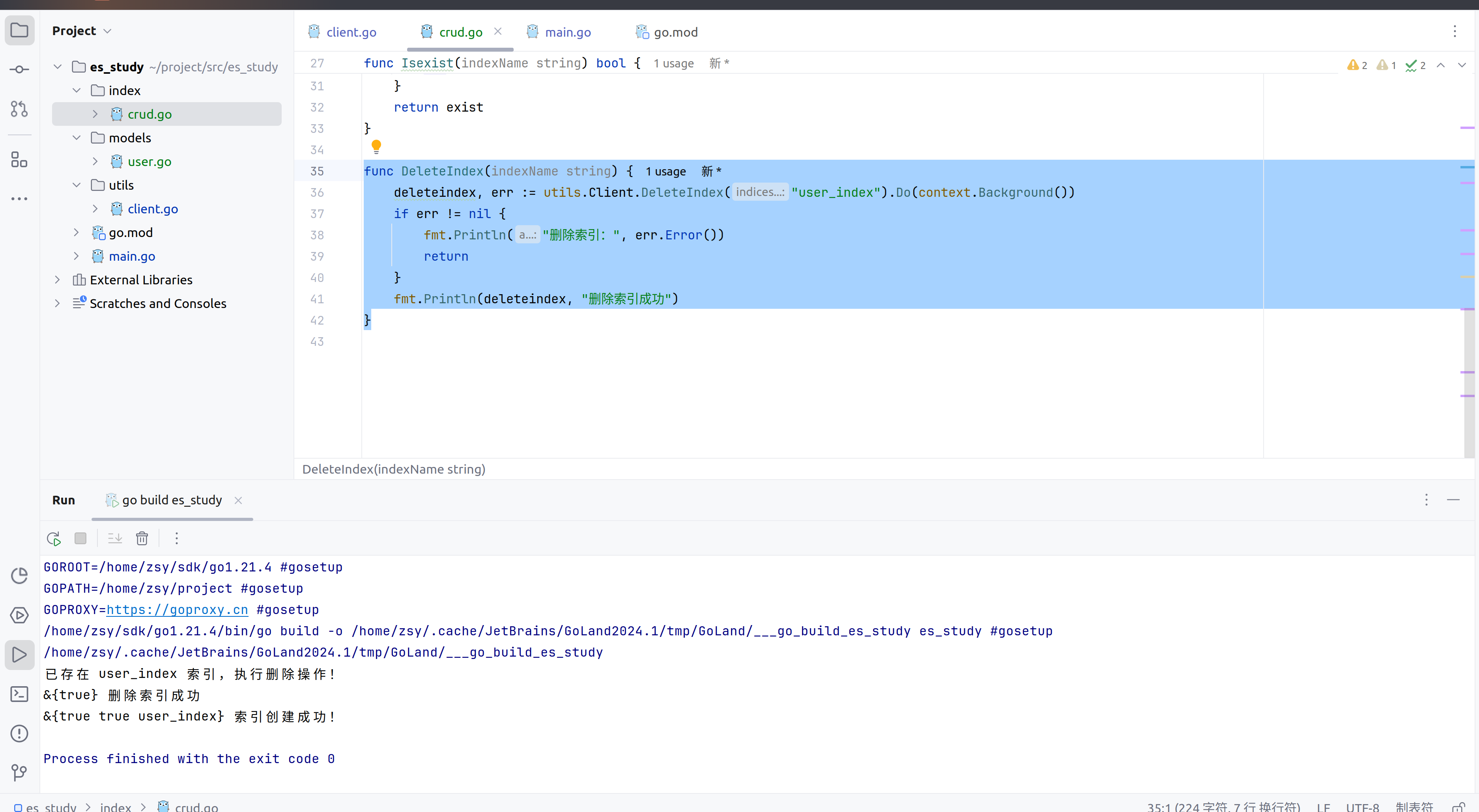Switch to go.mod editor tab

pos(667,32)
